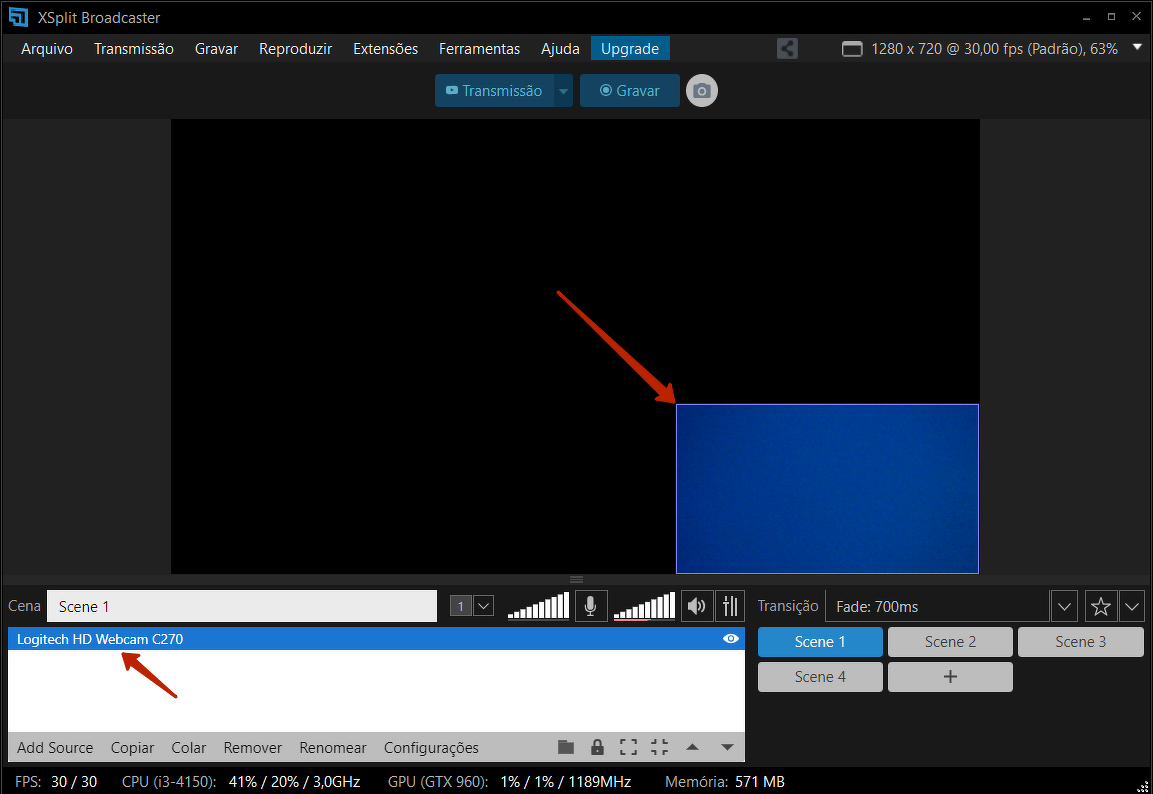Image resolution: width=1153 pixels, height=794 pixels.
Task: Move the source up with the up arrow
Action: coord(692,747)
